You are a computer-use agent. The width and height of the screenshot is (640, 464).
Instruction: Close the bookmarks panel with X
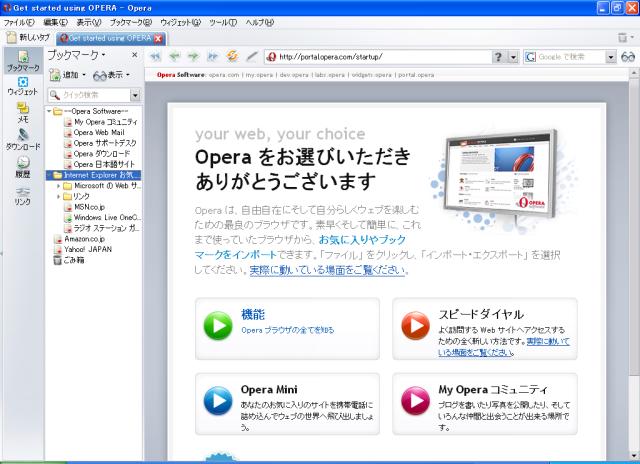tap(135, 54)
